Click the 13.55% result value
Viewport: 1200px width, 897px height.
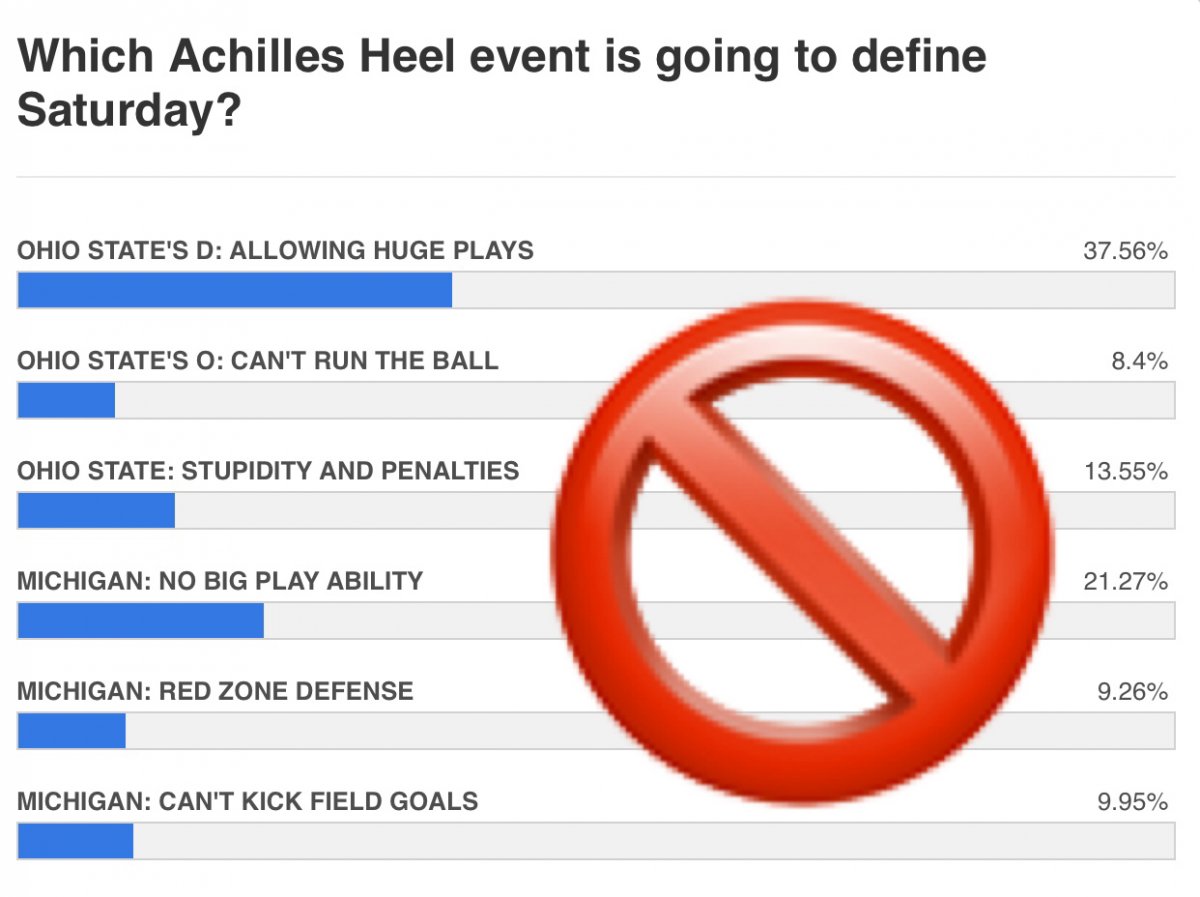[1125, 471]
